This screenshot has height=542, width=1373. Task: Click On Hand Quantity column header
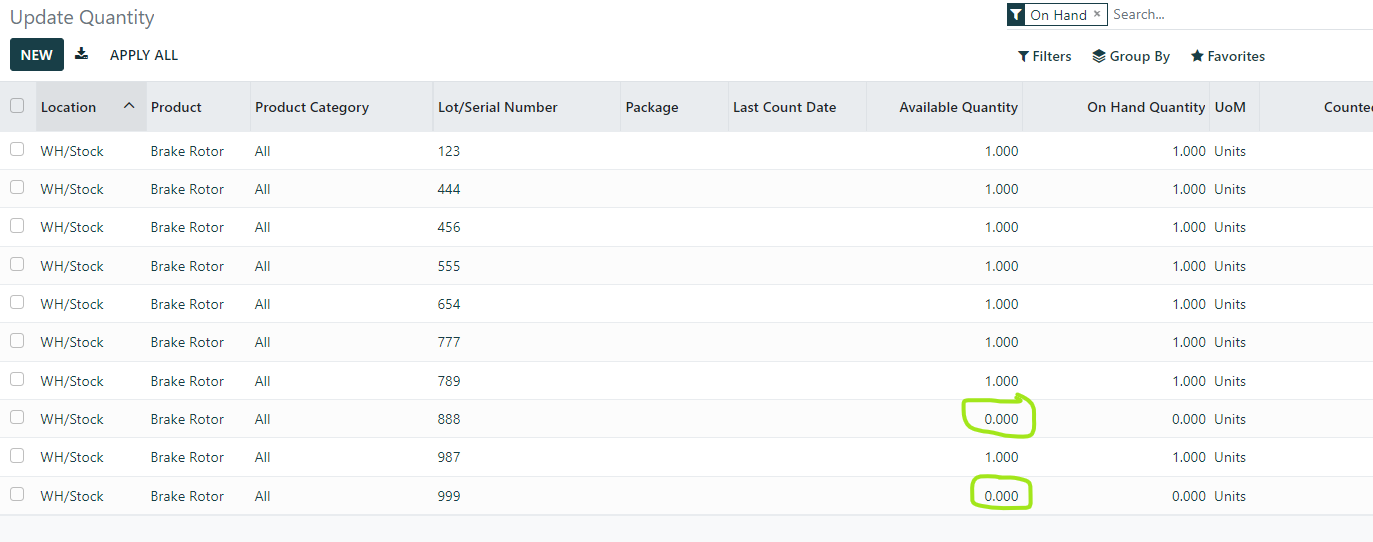(x=1146, y=107)
